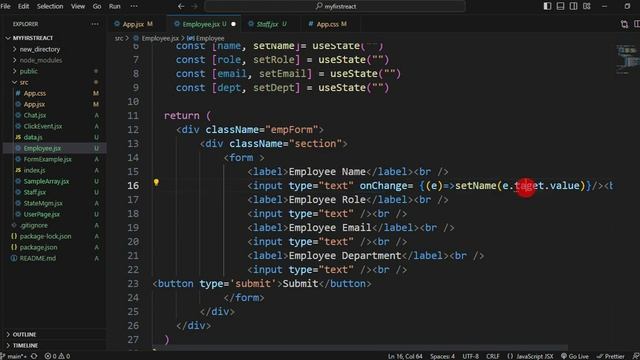The height and width of the screenshot is (360, 640).
Task: Expand the public folder
Action: pos(29,71)
